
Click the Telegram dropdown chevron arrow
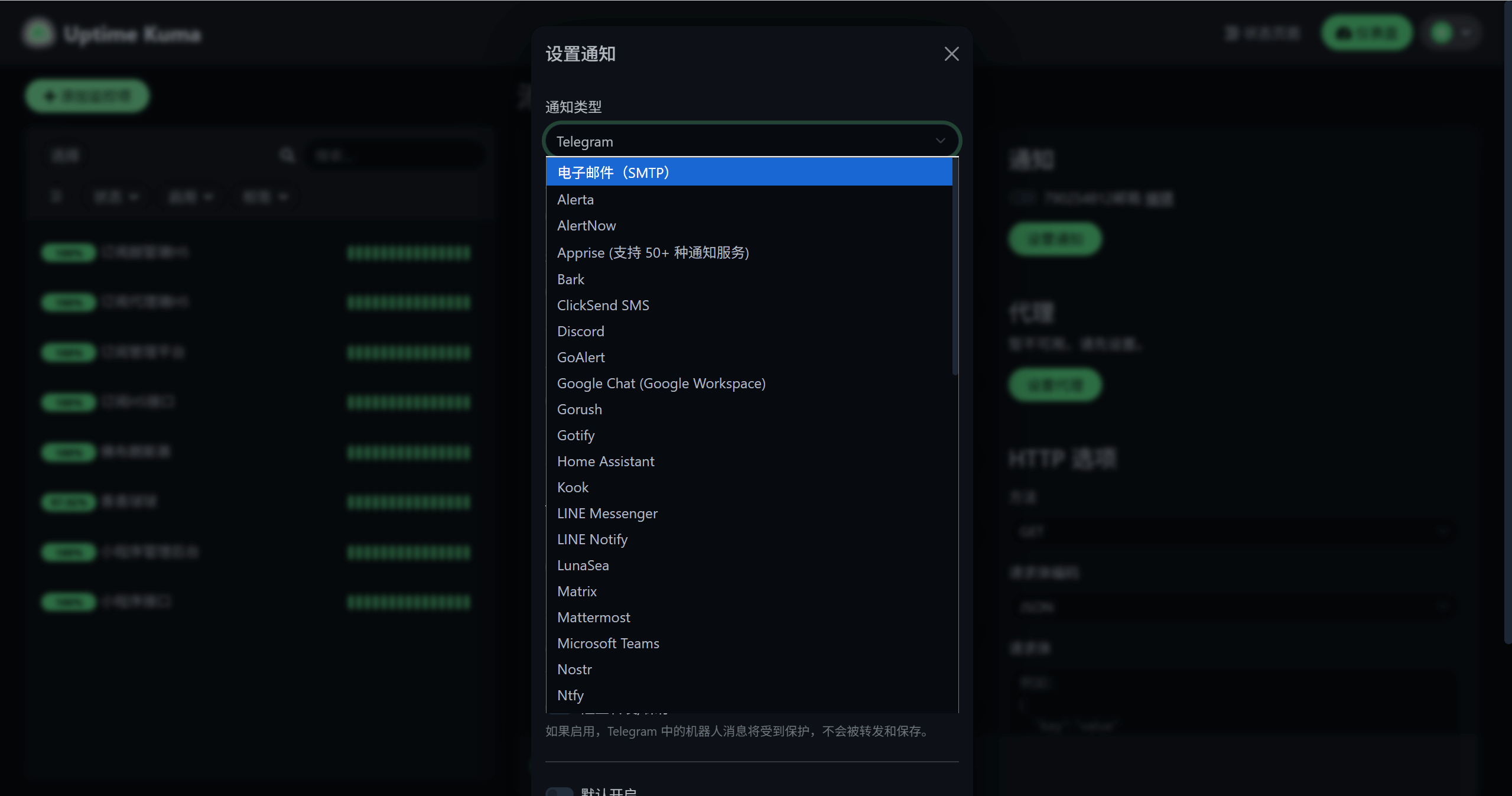coord(940,141)
